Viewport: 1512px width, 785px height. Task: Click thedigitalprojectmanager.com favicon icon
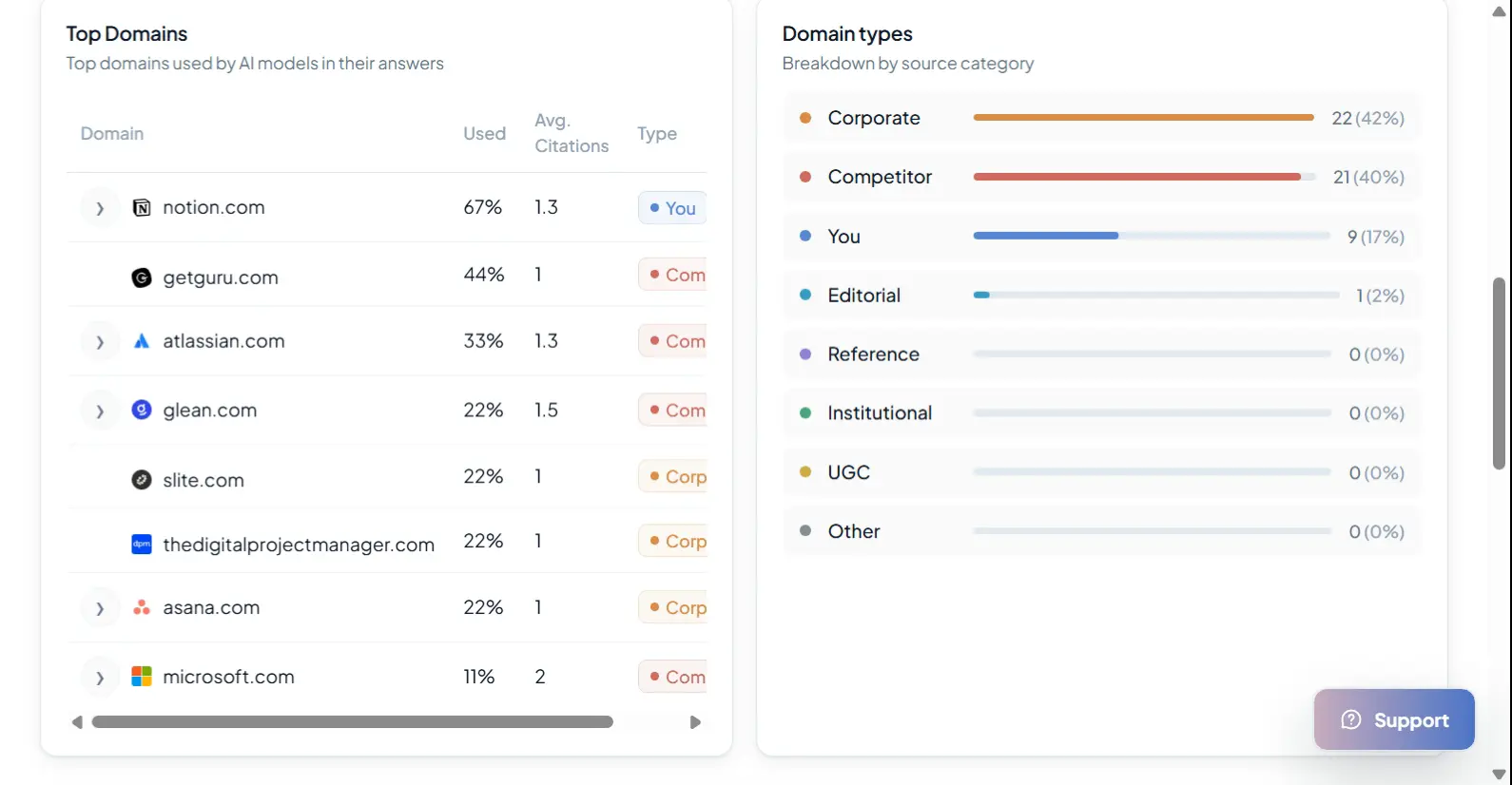click(x=142, y=545)
